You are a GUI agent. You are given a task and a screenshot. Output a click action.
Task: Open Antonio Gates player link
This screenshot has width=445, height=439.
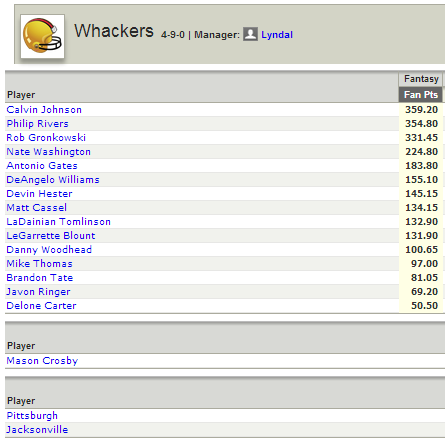point(42,166)
